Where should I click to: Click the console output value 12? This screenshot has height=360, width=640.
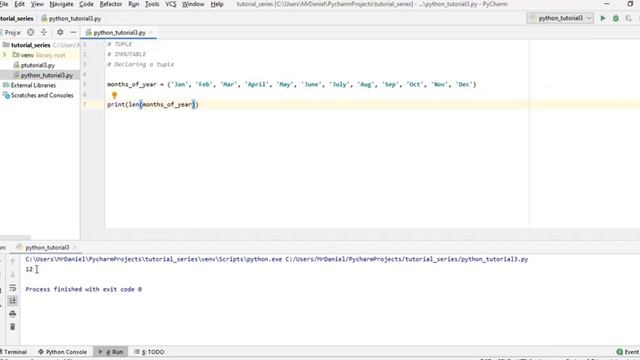29,269
